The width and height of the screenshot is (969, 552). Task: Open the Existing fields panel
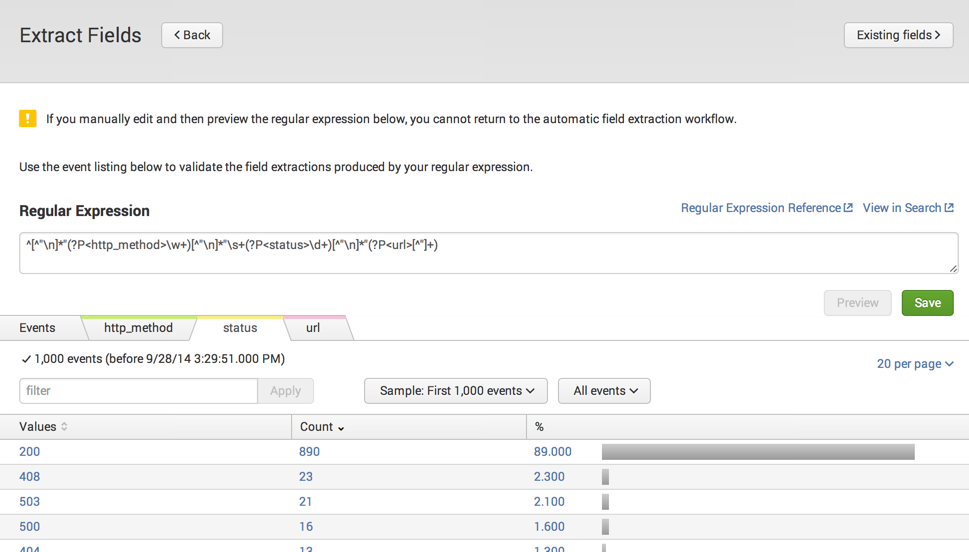coord(899,35)
